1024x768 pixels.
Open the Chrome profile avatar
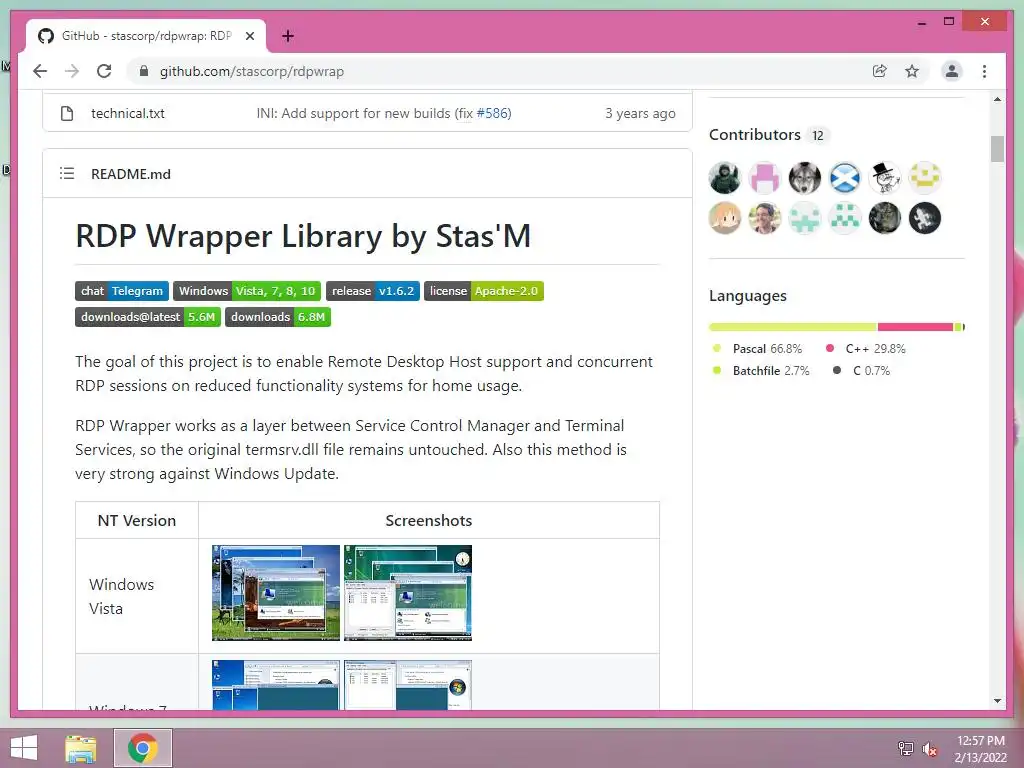[952, 71]
